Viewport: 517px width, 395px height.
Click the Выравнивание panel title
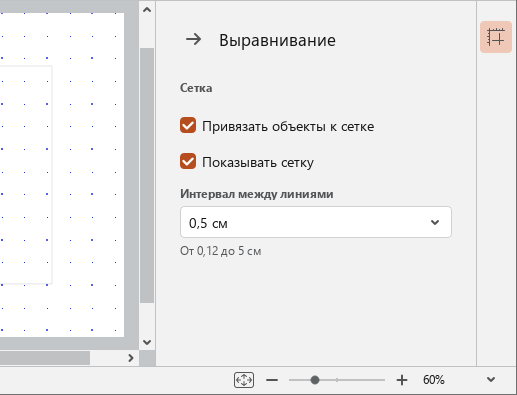[x=277, y=40]
